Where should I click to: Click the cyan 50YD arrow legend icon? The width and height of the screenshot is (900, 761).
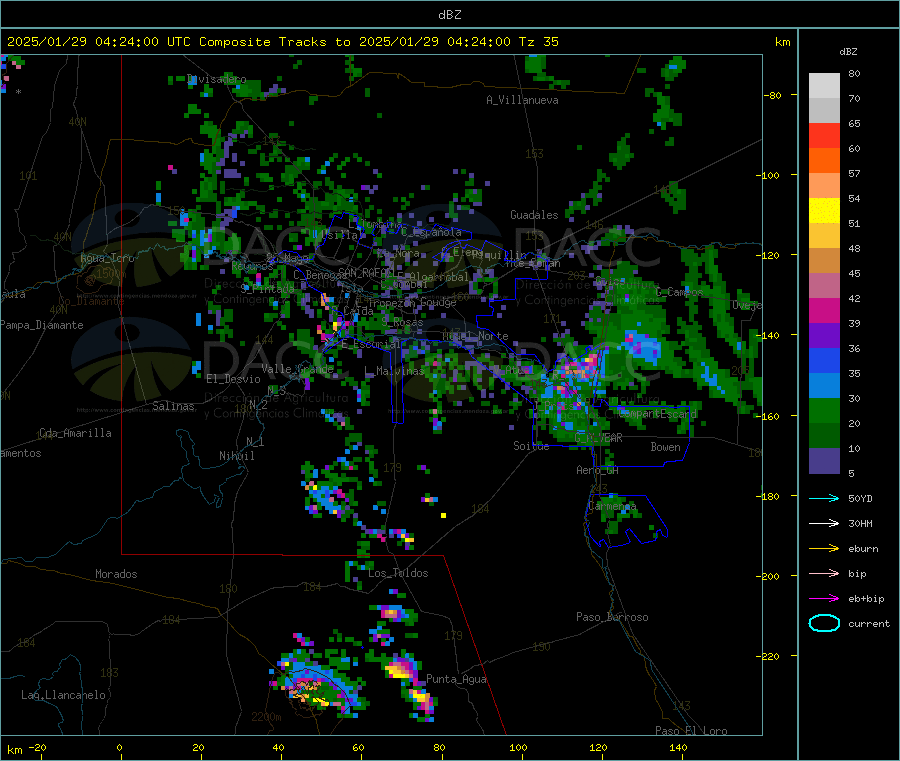(824, 498)
